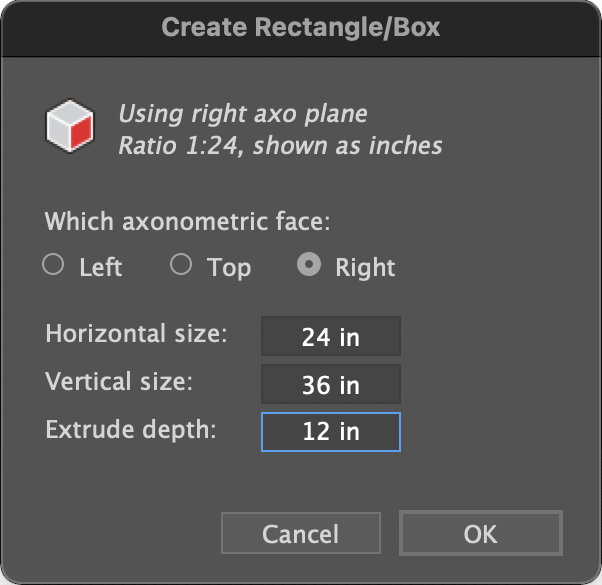Click the "Extrude depth:" label
This screenshot has width=602, height=585.
coord(131,429)
